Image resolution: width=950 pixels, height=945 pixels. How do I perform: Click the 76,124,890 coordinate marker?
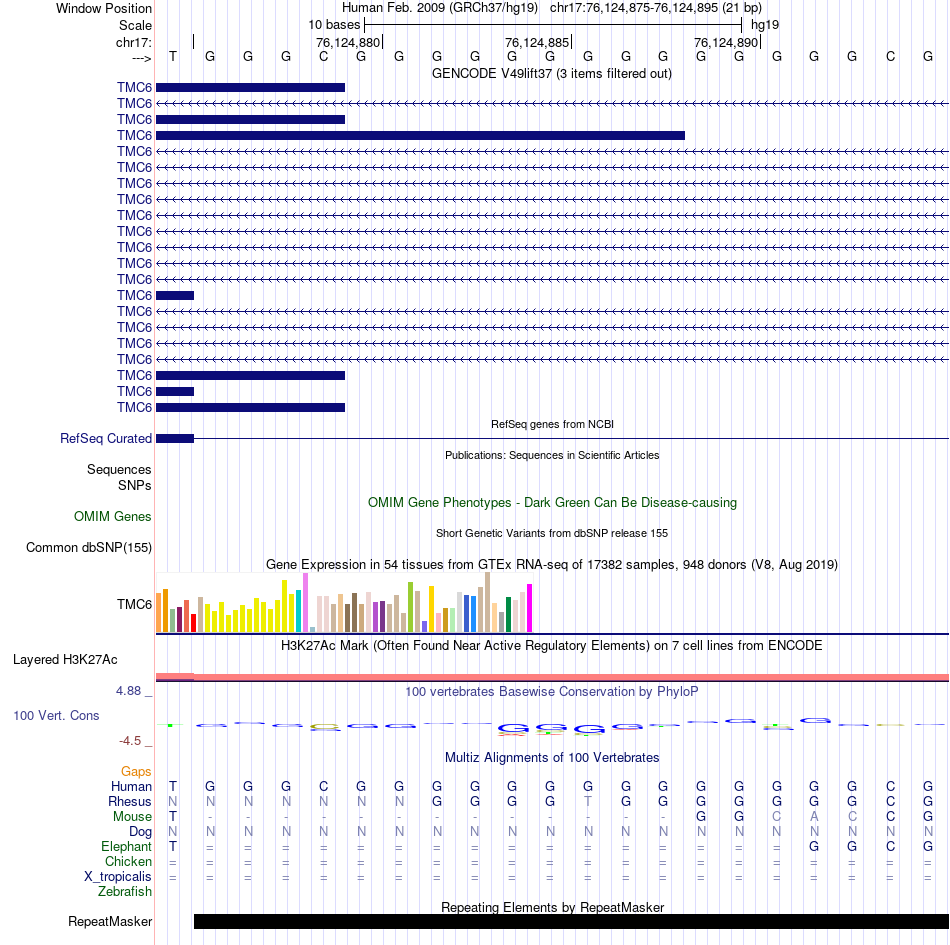coord(726,42)
